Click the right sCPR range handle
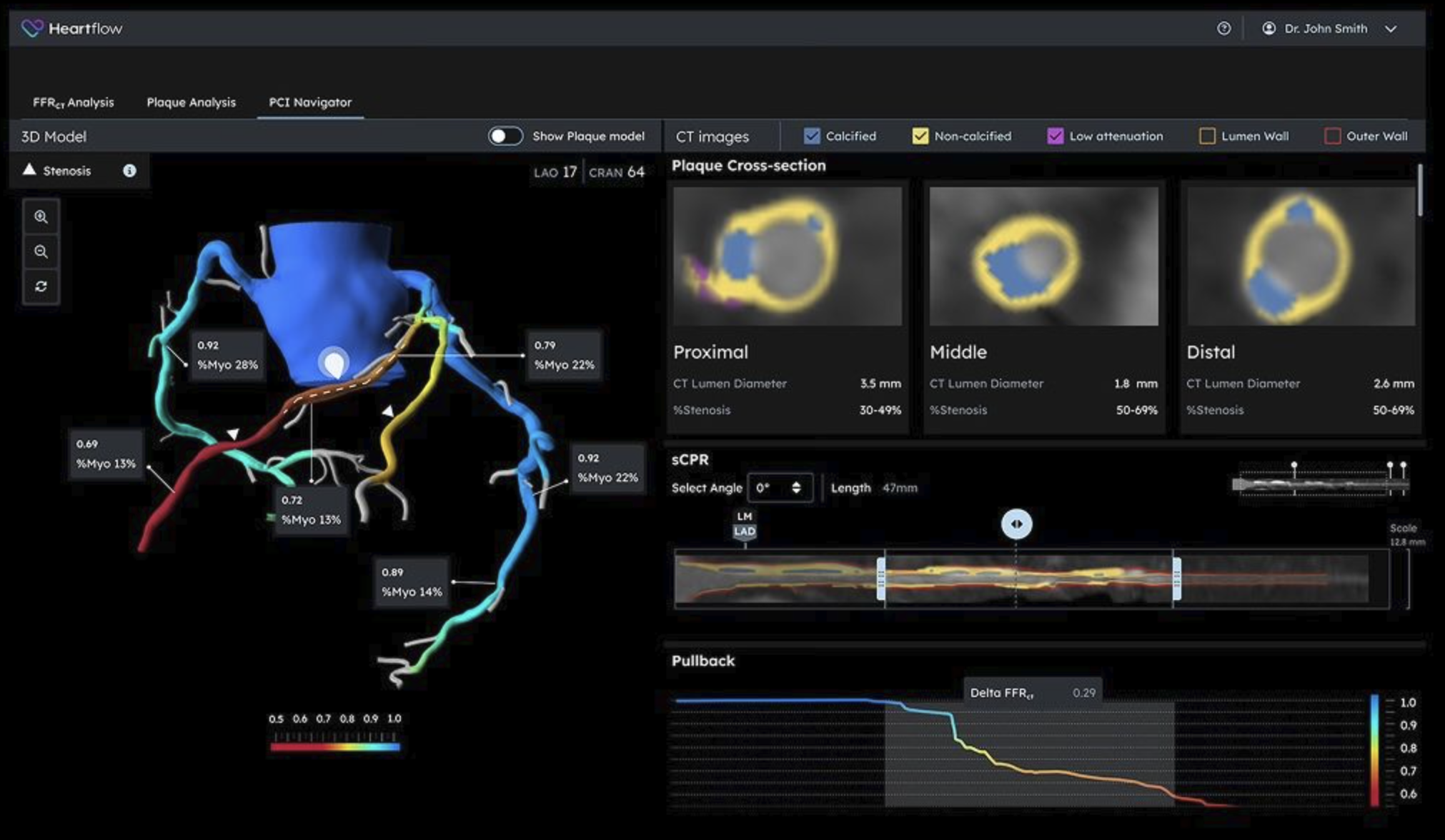Image resolution: width=1445 pixels, height=840 pixels. point(1176,579)
